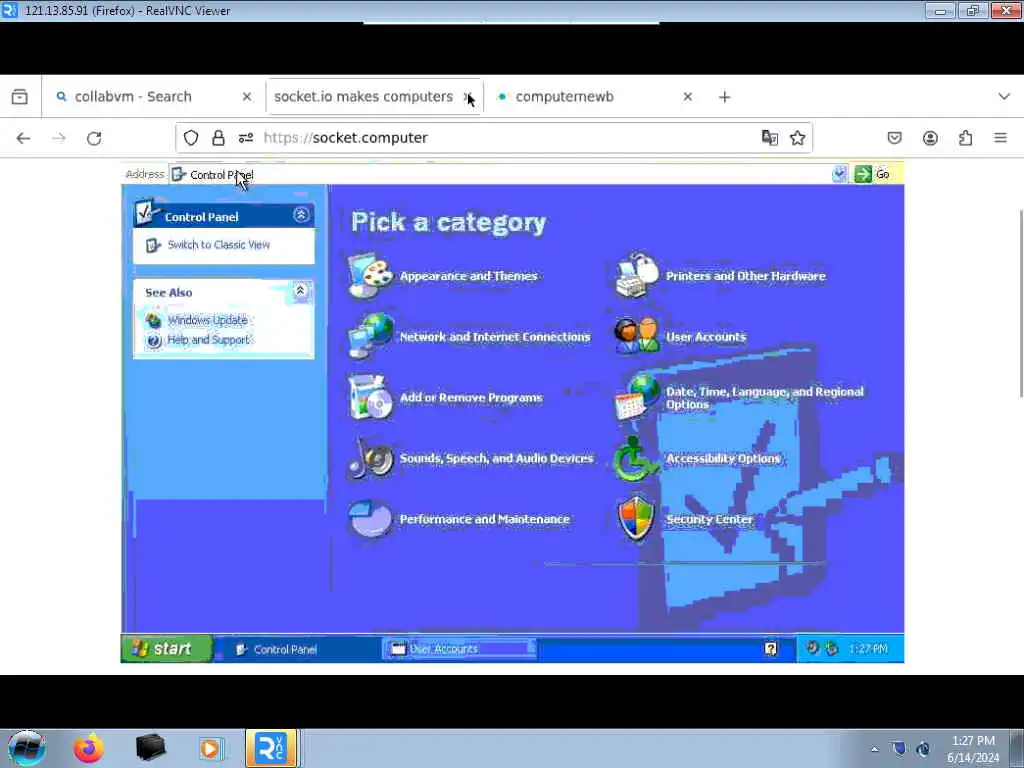Open the RealVNC taskbar button

tap(272, 748)
